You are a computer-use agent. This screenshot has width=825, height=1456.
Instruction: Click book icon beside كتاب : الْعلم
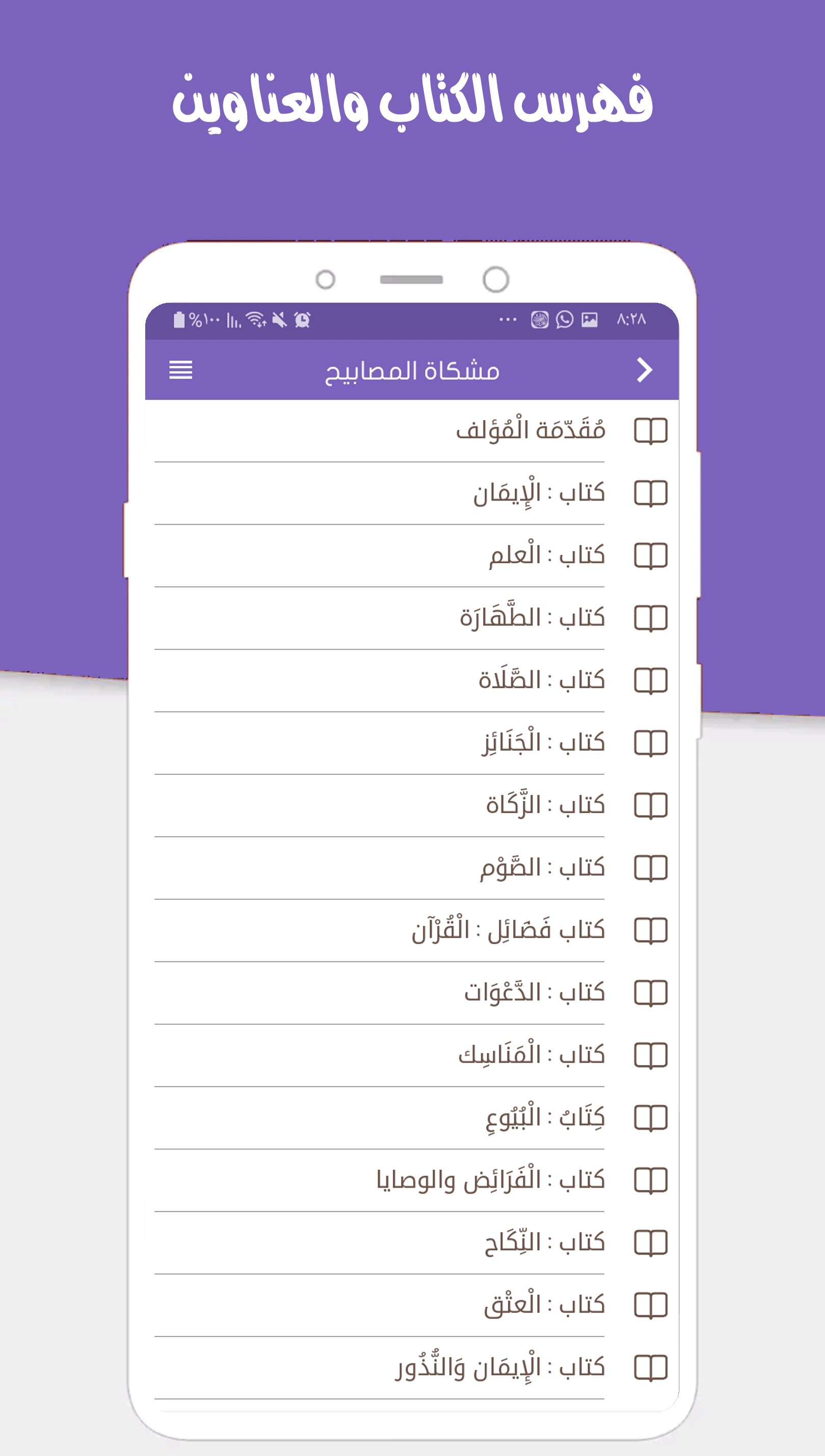(651, 555)
